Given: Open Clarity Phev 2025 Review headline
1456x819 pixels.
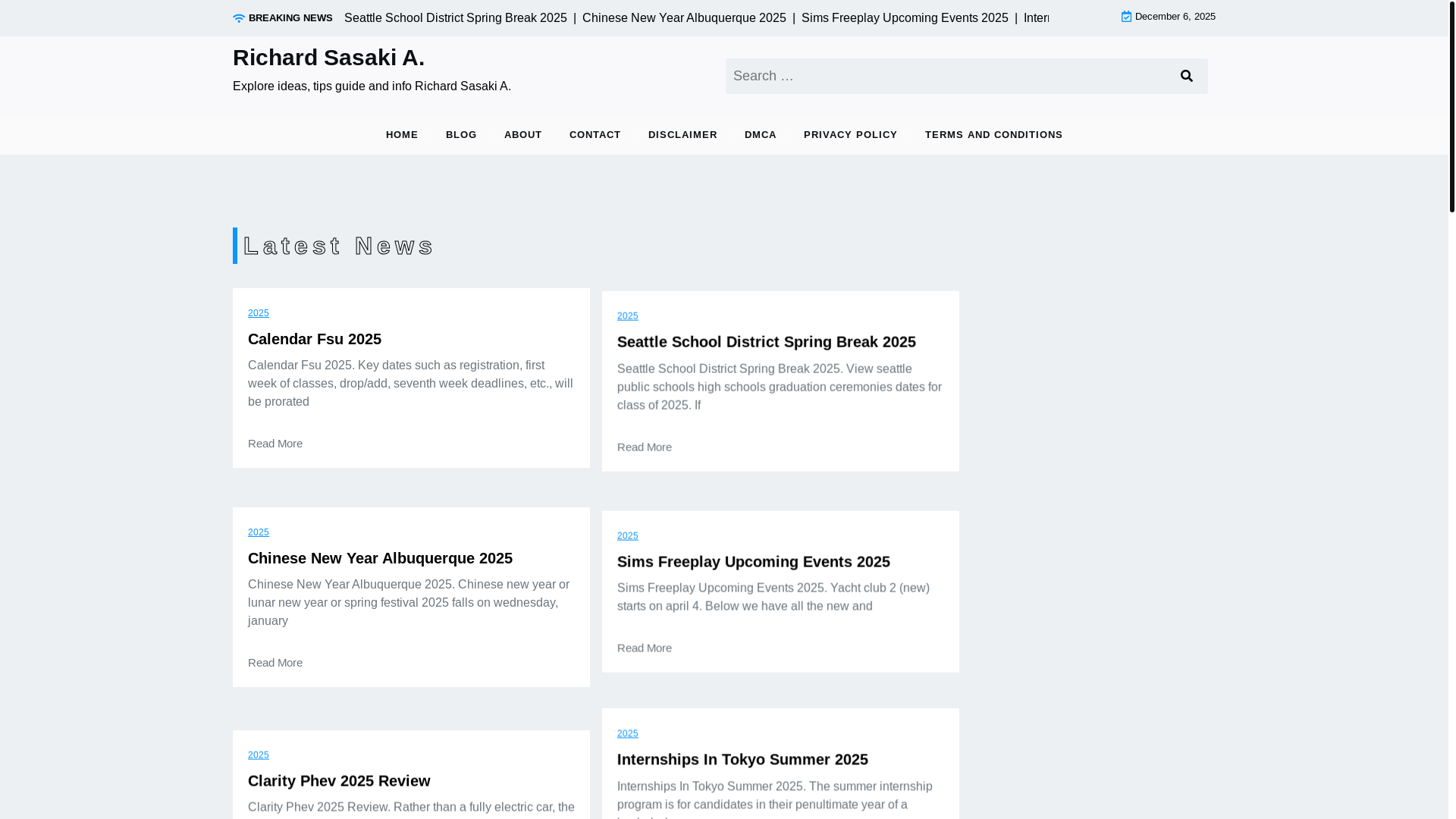Looking at the screenshot, I should click(x=339, y=781).
